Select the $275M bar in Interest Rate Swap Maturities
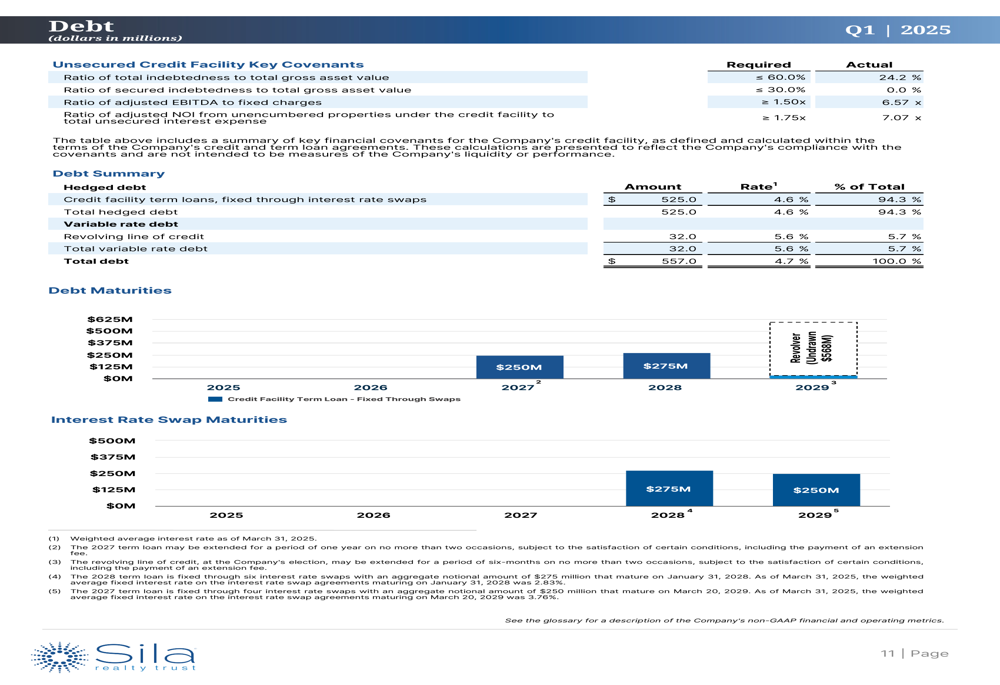The width and height of the screenshot is (1000, 685). 669,489
